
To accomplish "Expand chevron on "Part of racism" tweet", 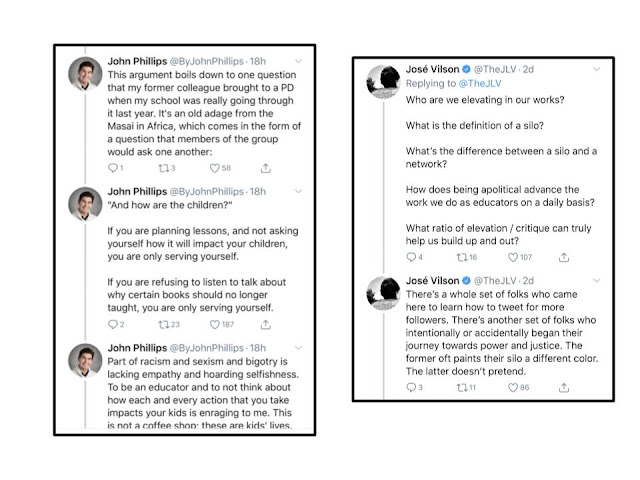I will (x=298, y=348).
